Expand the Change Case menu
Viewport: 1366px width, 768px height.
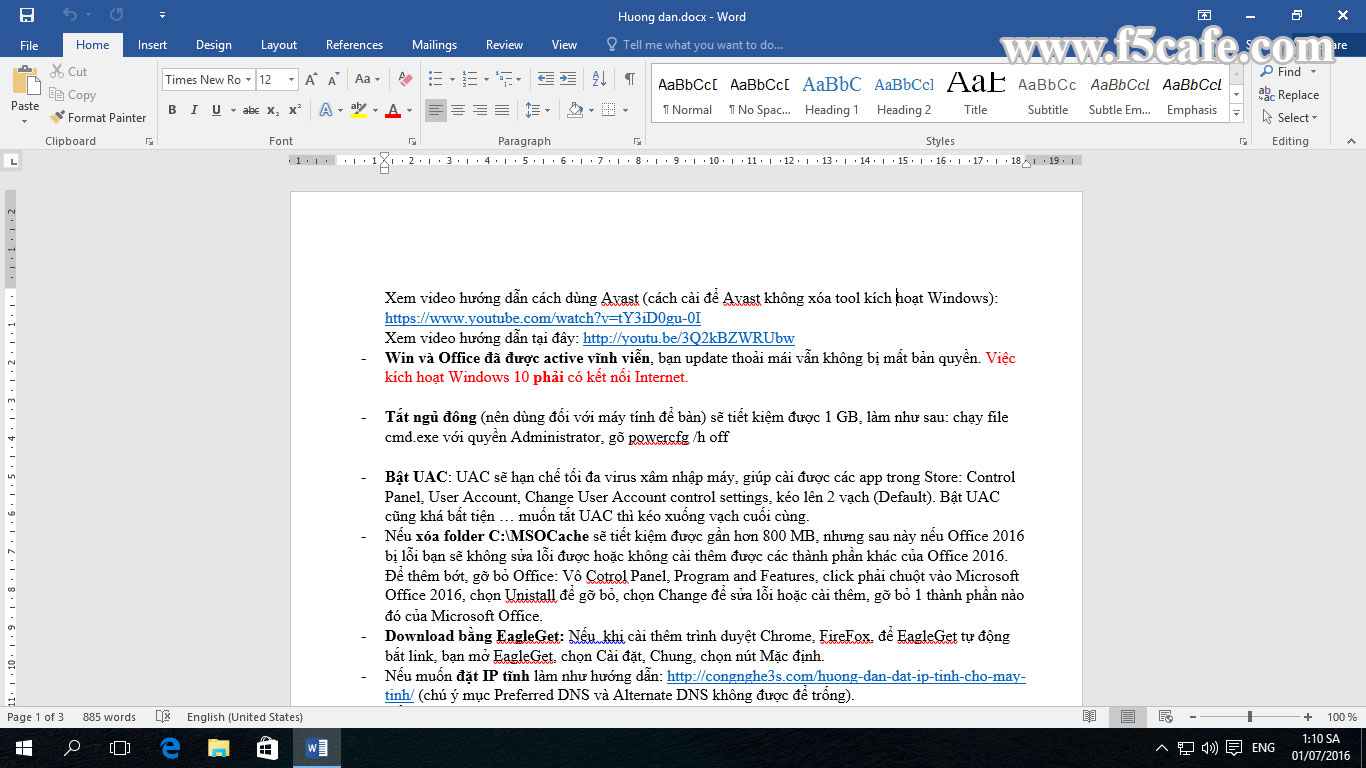coord(367,80)
